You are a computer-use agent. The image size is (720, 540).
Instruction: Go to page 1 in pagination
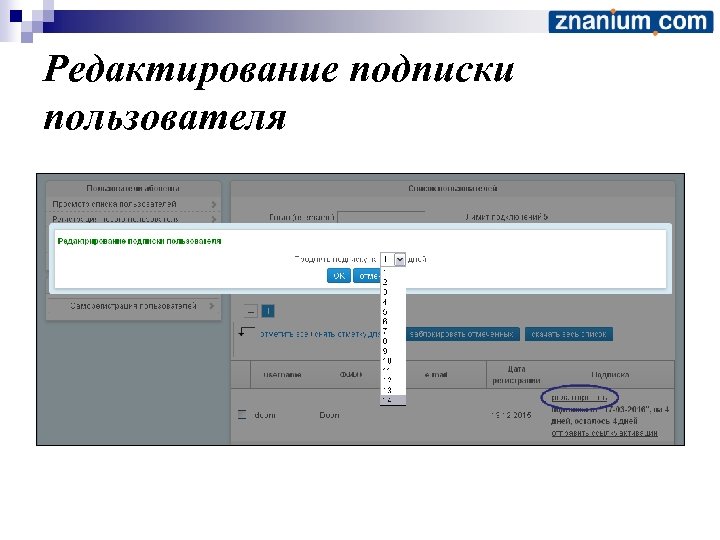pos(268,312)
